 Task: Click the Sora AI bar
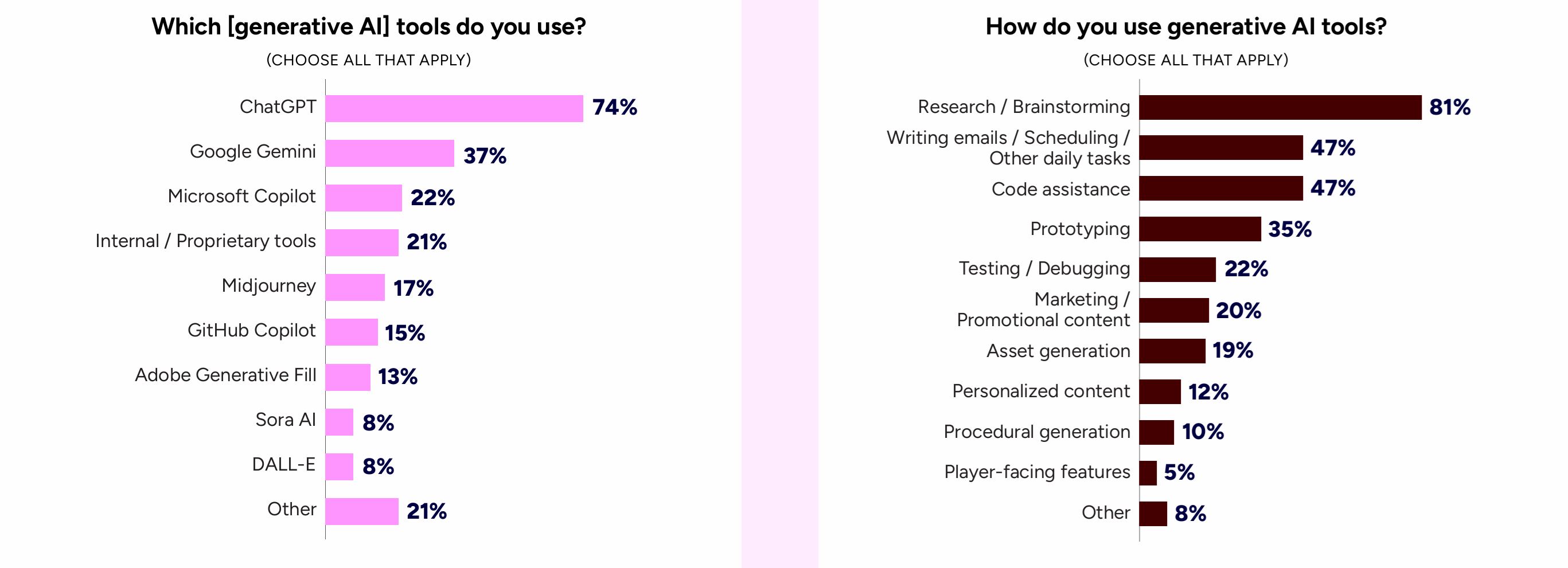[x=339, y=422]
